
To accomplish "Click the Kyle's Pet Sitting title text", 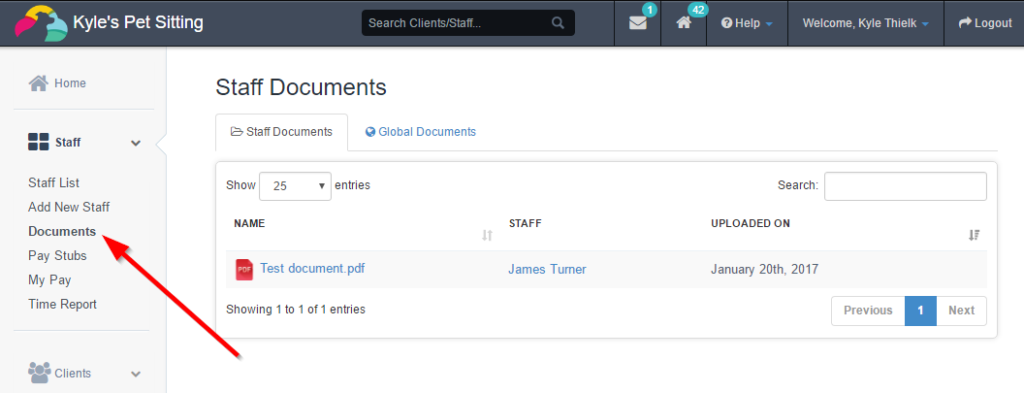I will 138,23.
